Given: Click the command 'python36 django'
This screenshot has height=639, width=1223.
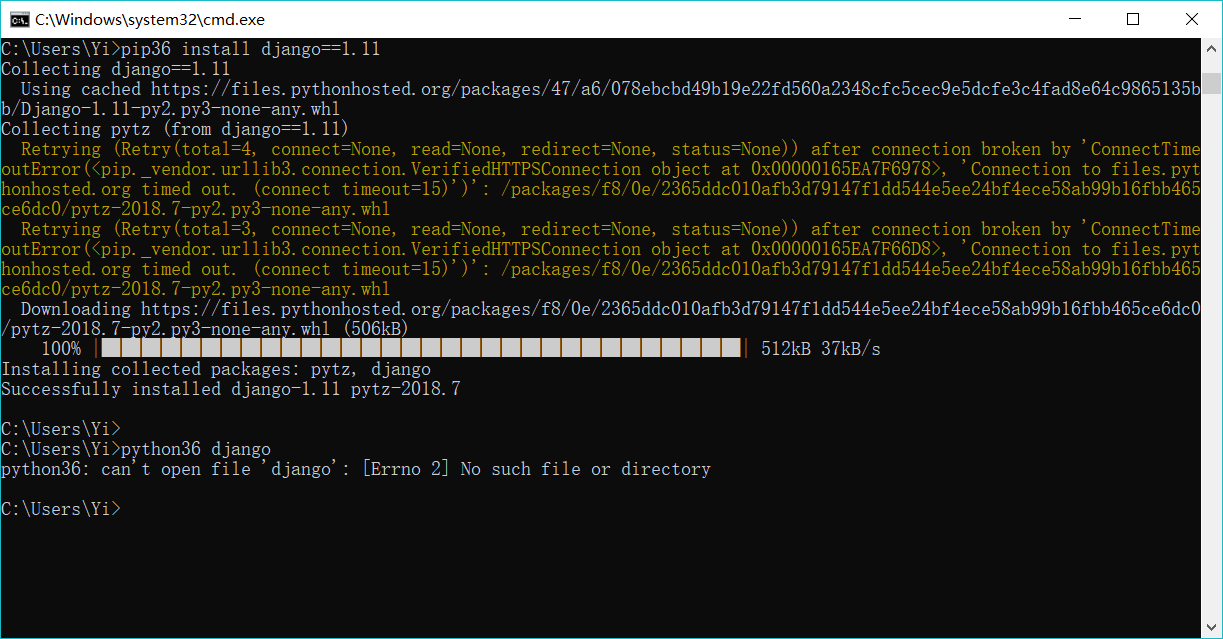Looking at the screenshot, I should click(x=196, y=449).
